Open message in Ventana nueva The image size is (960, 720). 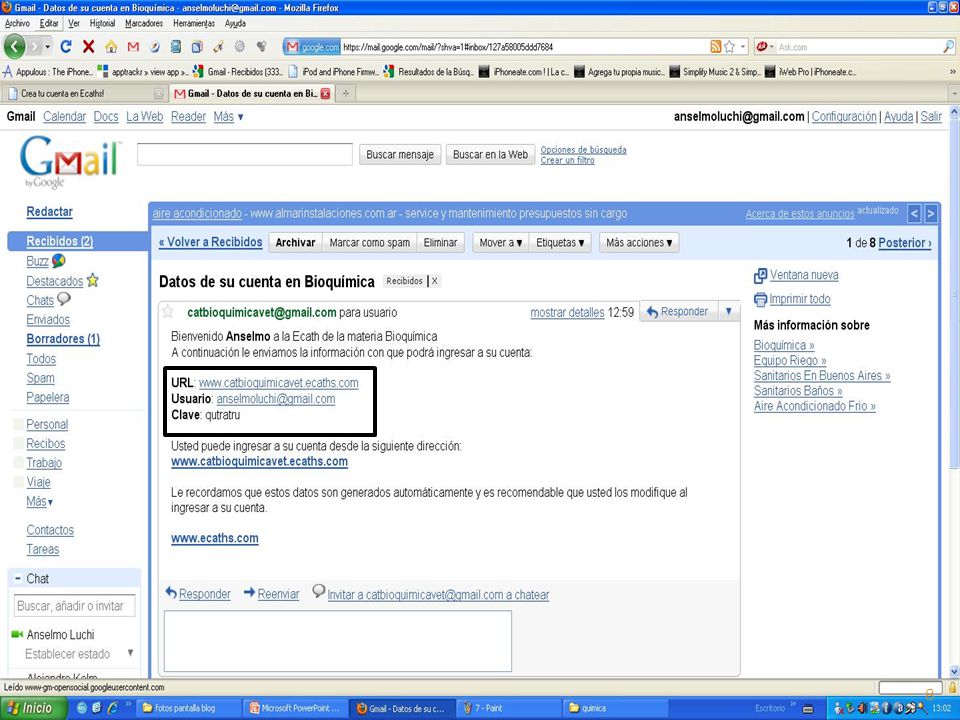pyautogui.click(x=804, y=275)
